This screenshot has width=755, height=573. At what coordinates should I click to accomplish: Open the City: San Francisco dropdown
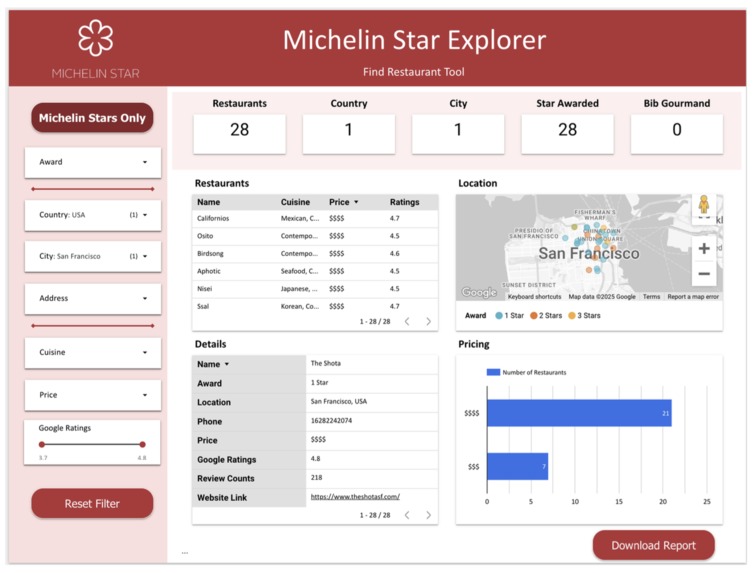92,256
